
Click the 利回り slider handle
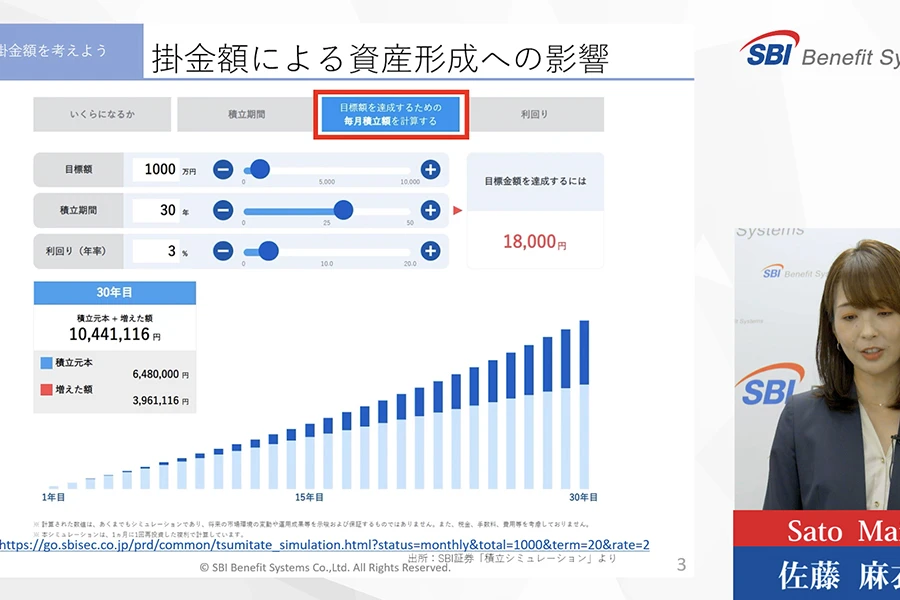click(x=268, y=251)
